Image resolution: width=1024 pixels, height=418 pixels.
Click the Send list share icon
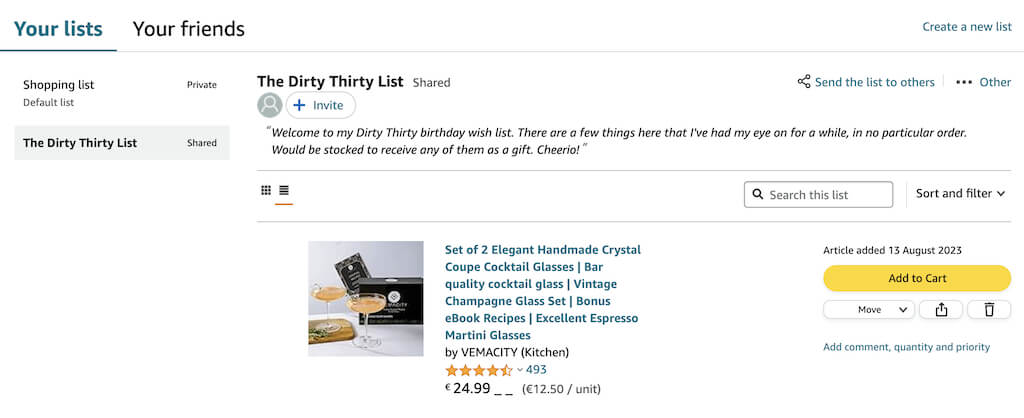click(x=804, y=82)
